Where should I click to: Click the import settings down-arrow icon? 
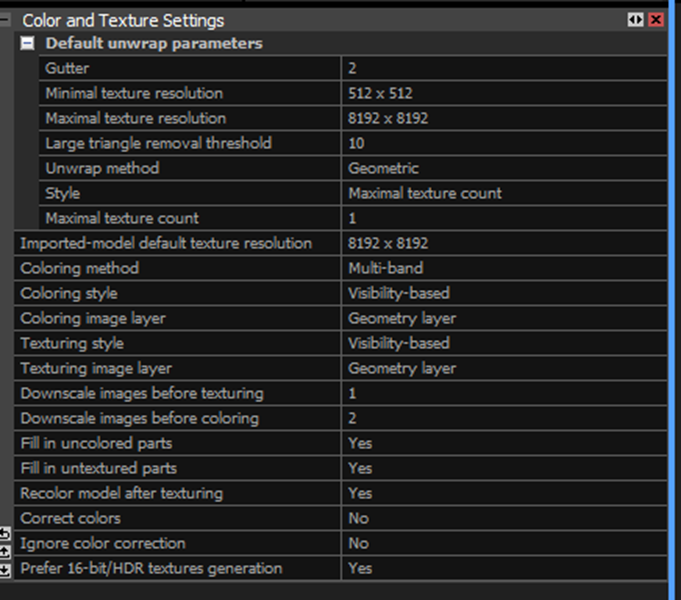[x=5, y=569]
